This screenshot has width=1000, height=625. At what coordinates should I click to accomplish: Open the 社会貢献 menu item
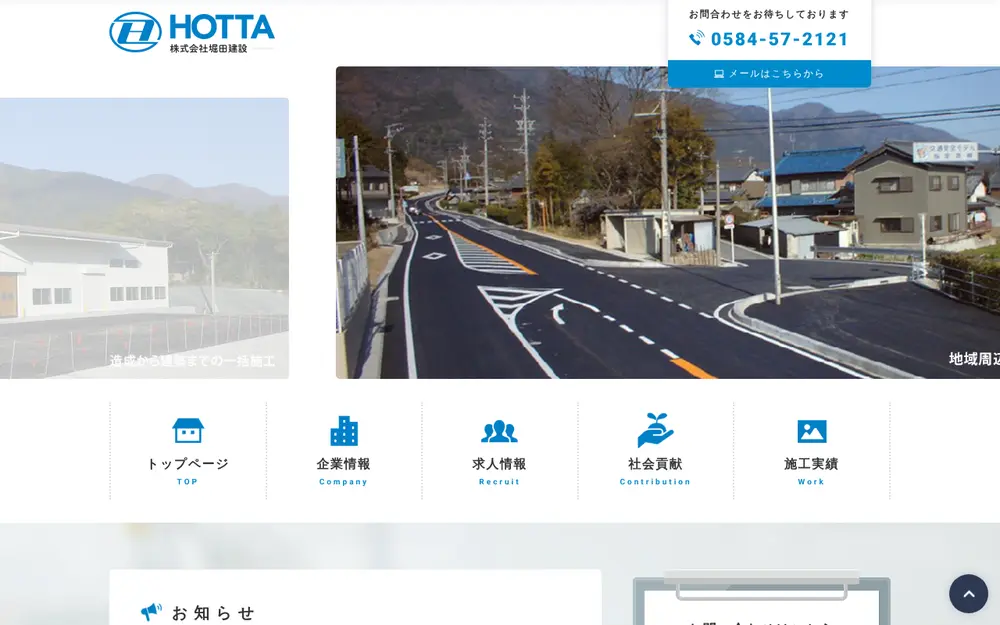pyautogui.click(x=656, y=451)
